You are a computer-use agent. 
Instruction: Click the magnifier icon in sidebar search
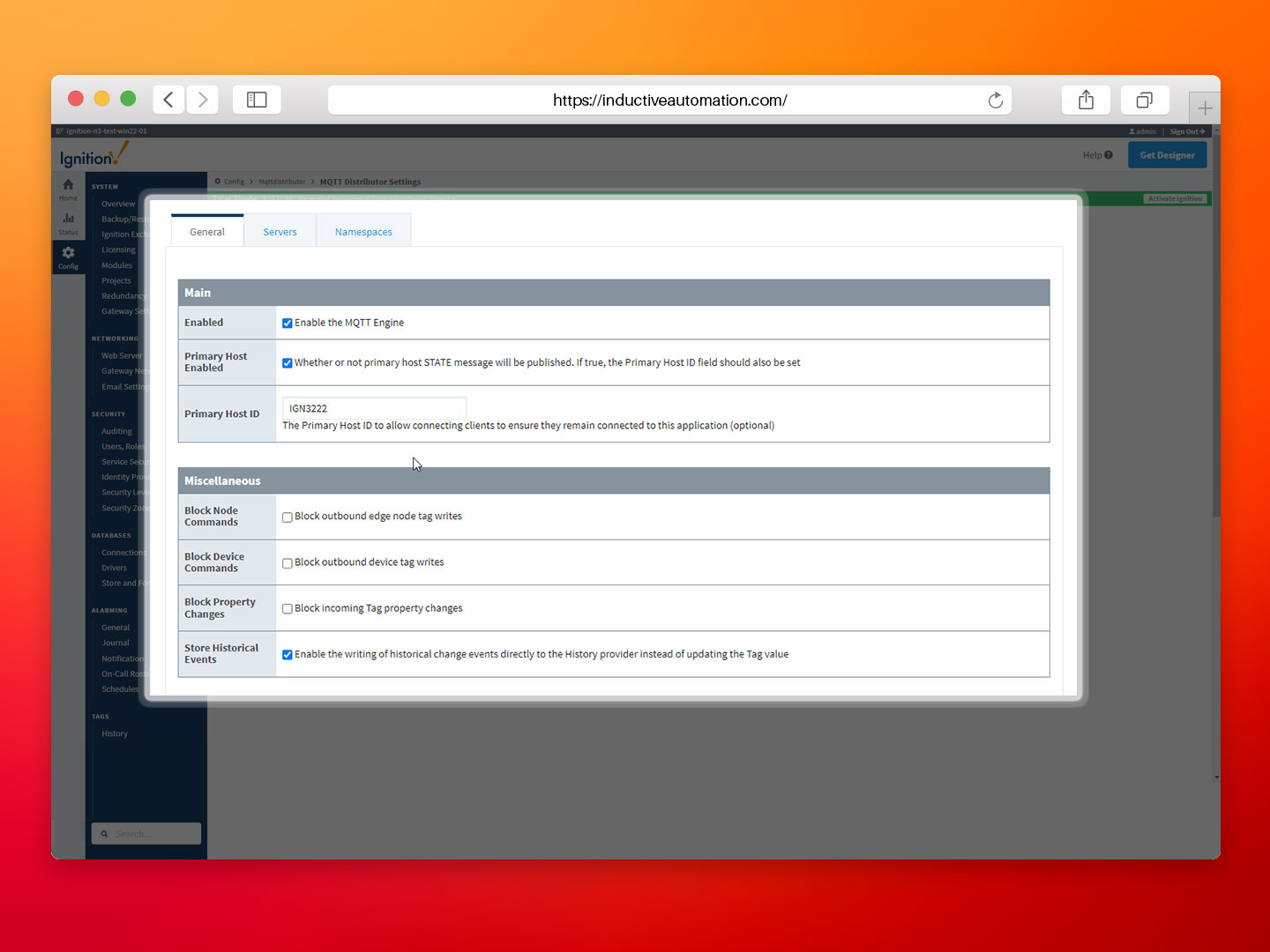[104, 834]
